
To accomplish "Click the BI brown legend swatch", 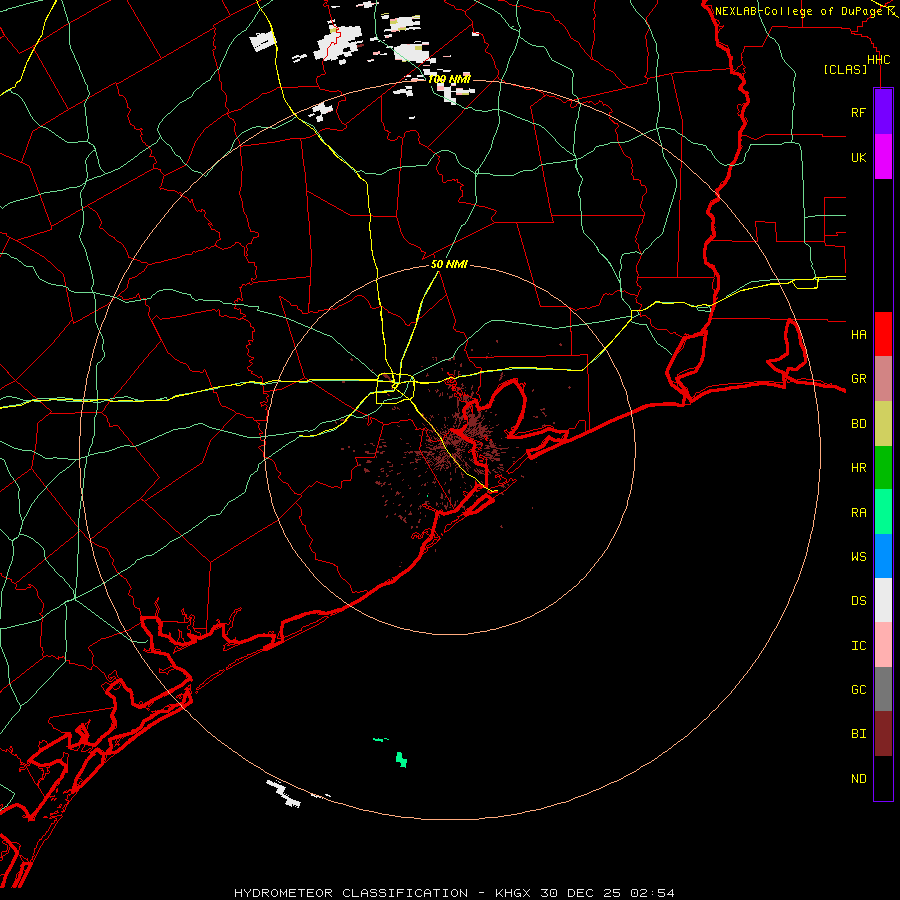I will pyautogui.click(x=883, y=734).
